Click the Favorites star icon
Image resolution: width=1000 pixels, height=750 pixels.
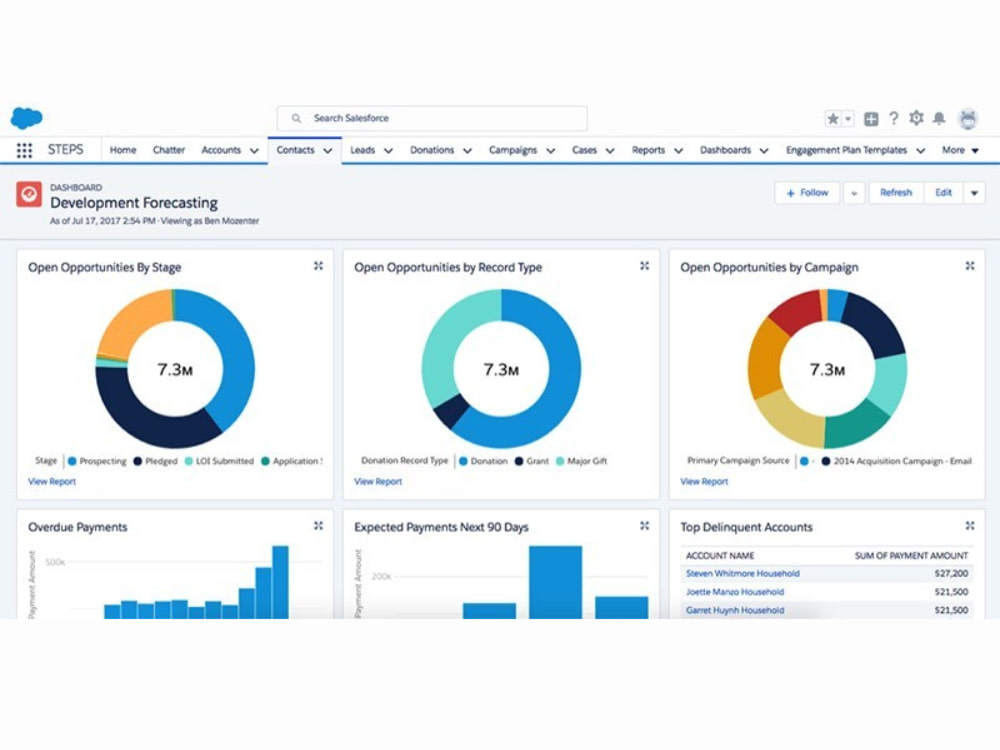[833, 119]
